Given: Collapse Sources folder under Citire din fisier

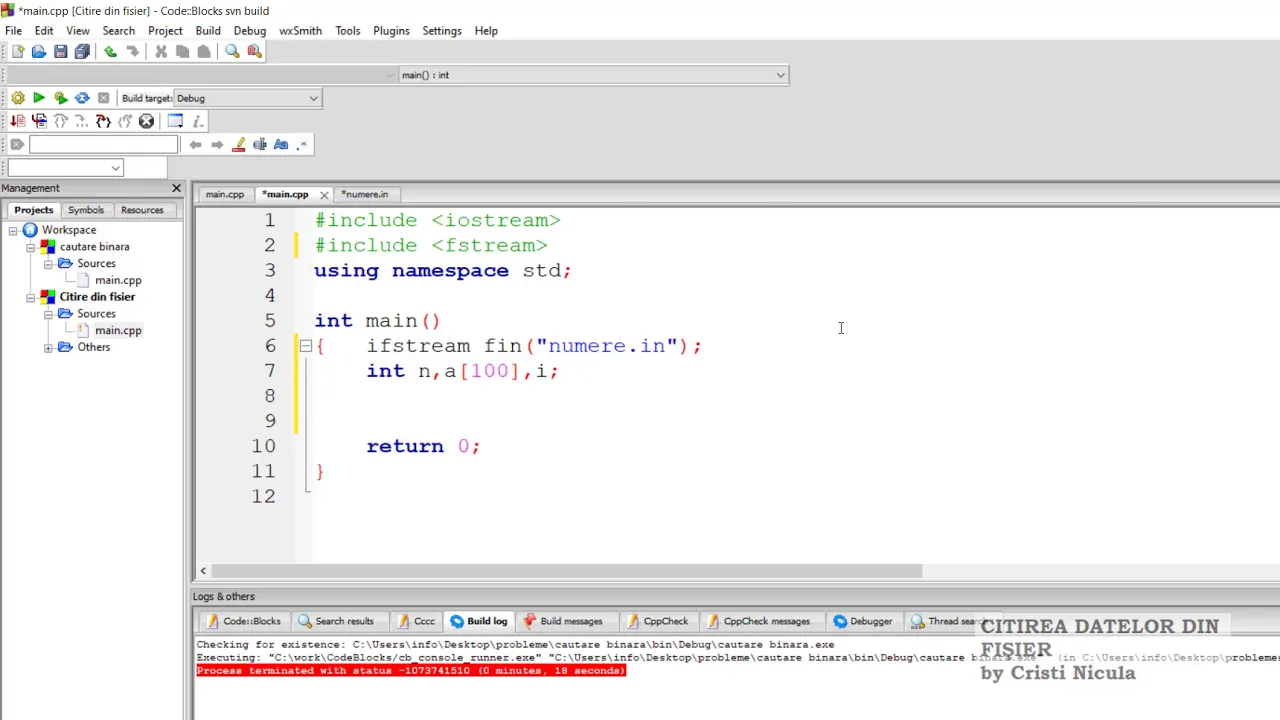Looking at the screenshot, I should [48, 314].
